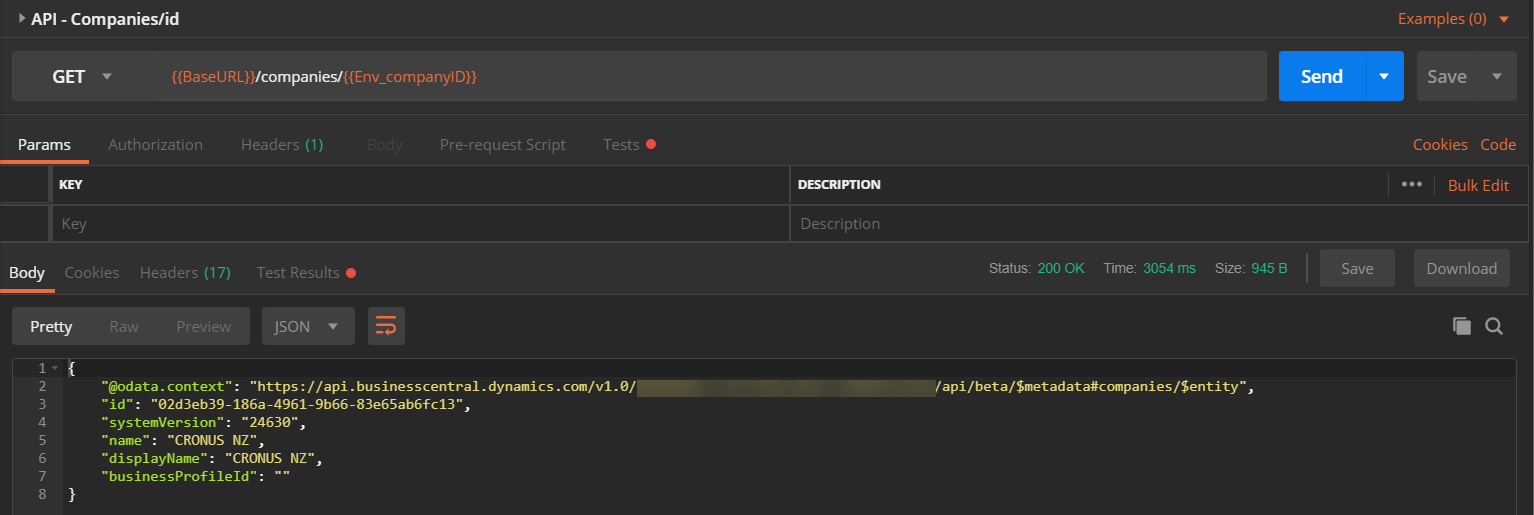Copy response body to clipboard icon
This screenshot has height=515, width=1534.
1462,326
